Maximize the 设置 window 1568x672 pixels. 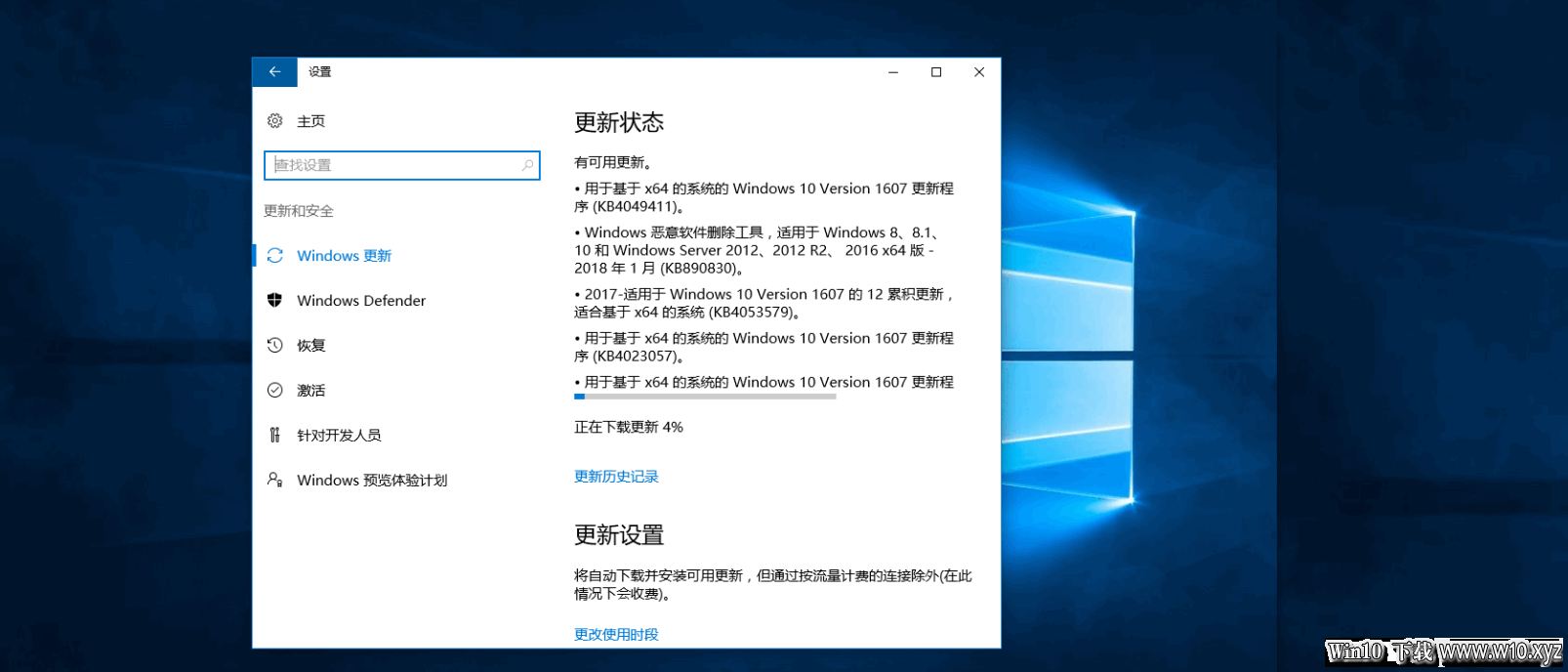pos(936,71)
